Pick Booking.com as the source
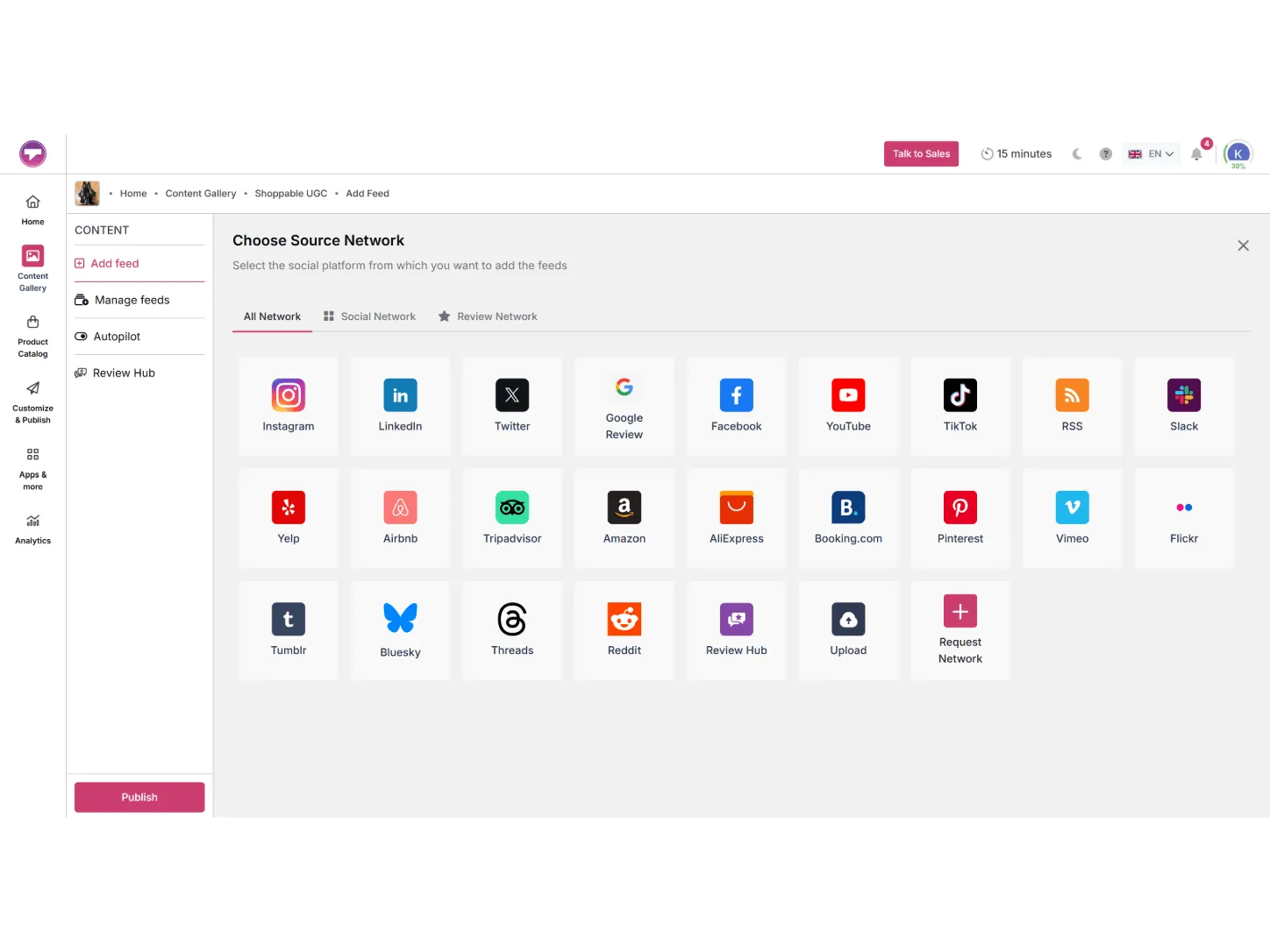1270x952 pixels. 848,519
